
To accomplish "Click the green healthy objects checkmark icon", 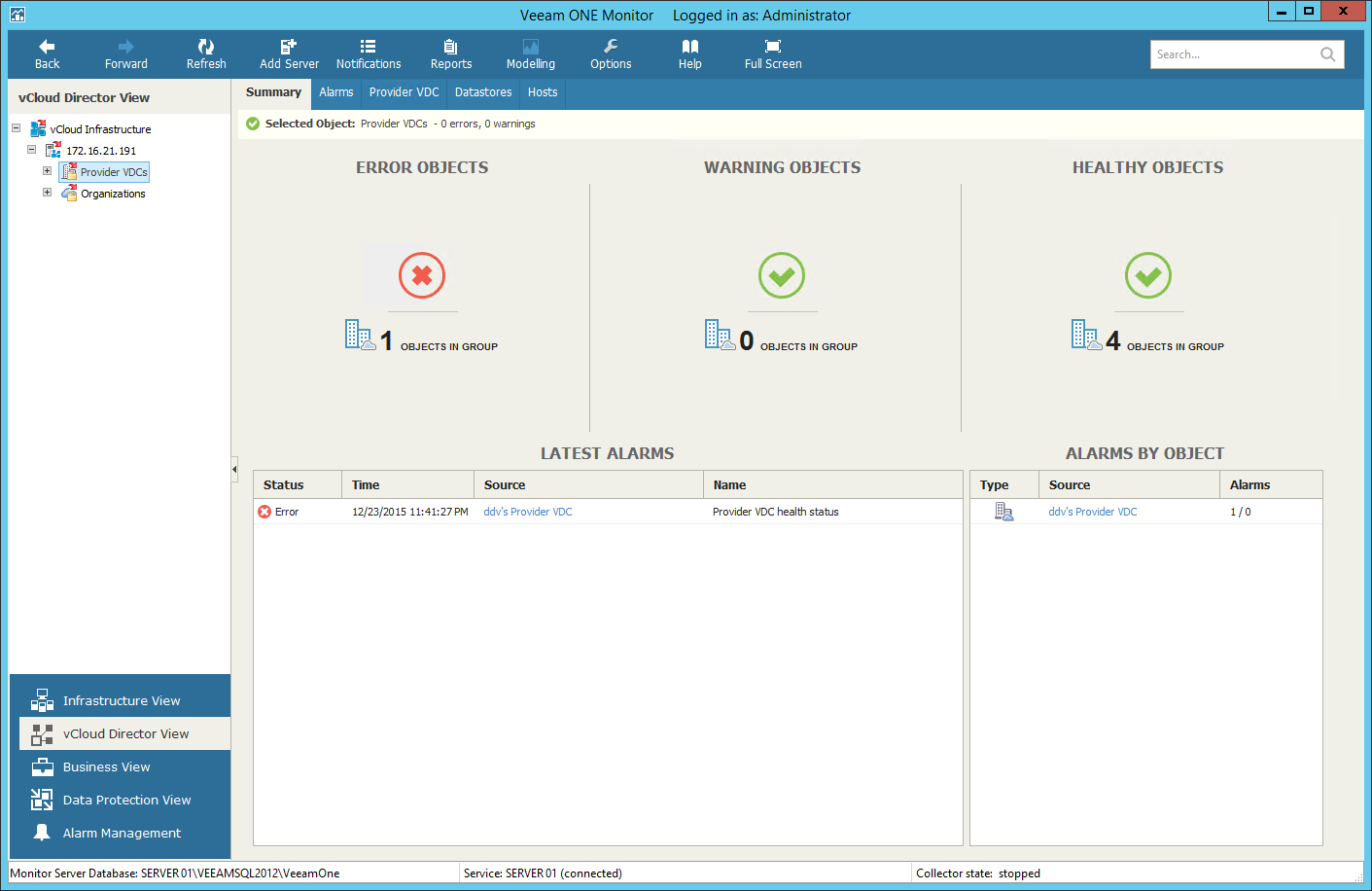I will click(x=1148, y=275).
